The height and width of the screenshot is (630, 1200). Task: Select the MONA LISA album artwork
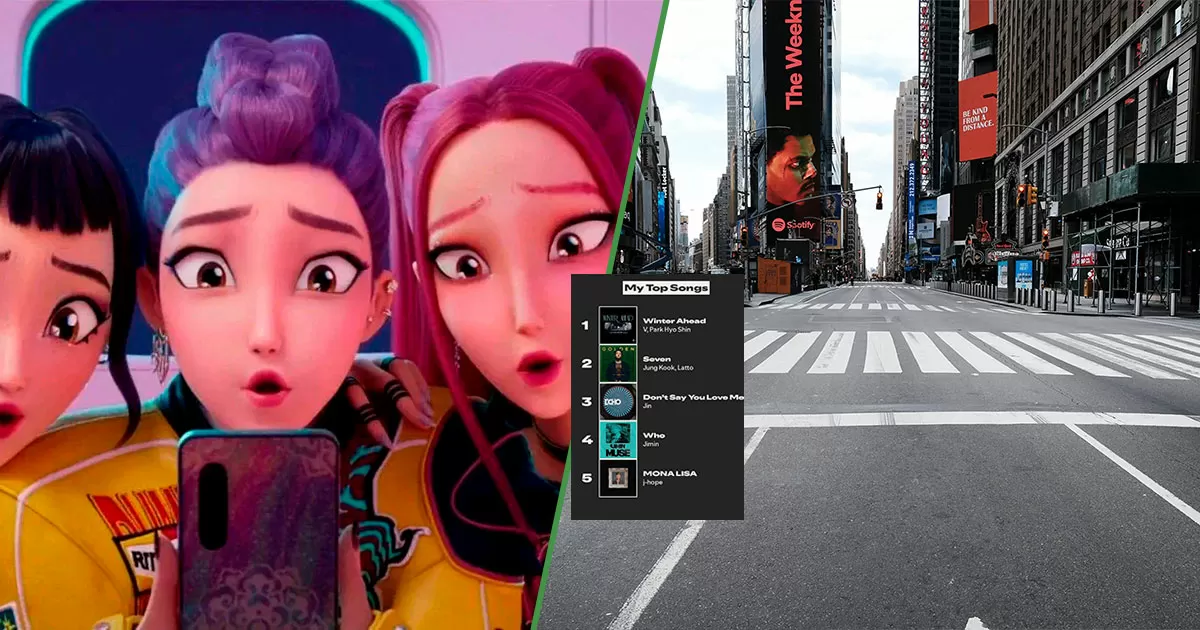pyautogui.click(x=617, y=478)
